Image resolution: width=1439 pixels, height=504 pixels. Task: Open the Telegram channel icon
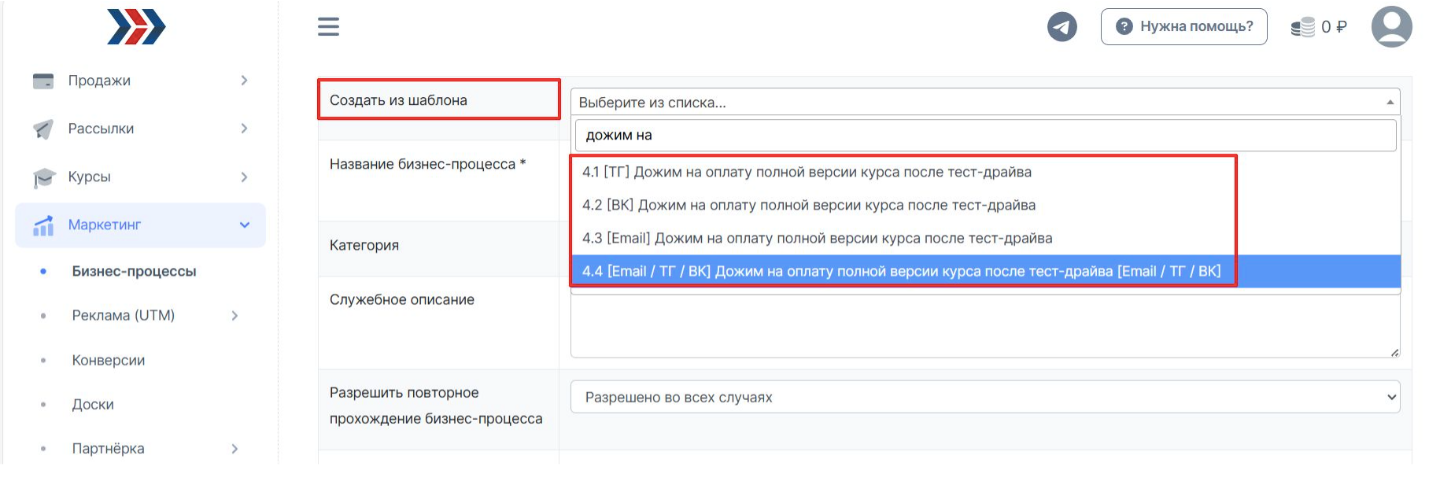[1062, 27]
